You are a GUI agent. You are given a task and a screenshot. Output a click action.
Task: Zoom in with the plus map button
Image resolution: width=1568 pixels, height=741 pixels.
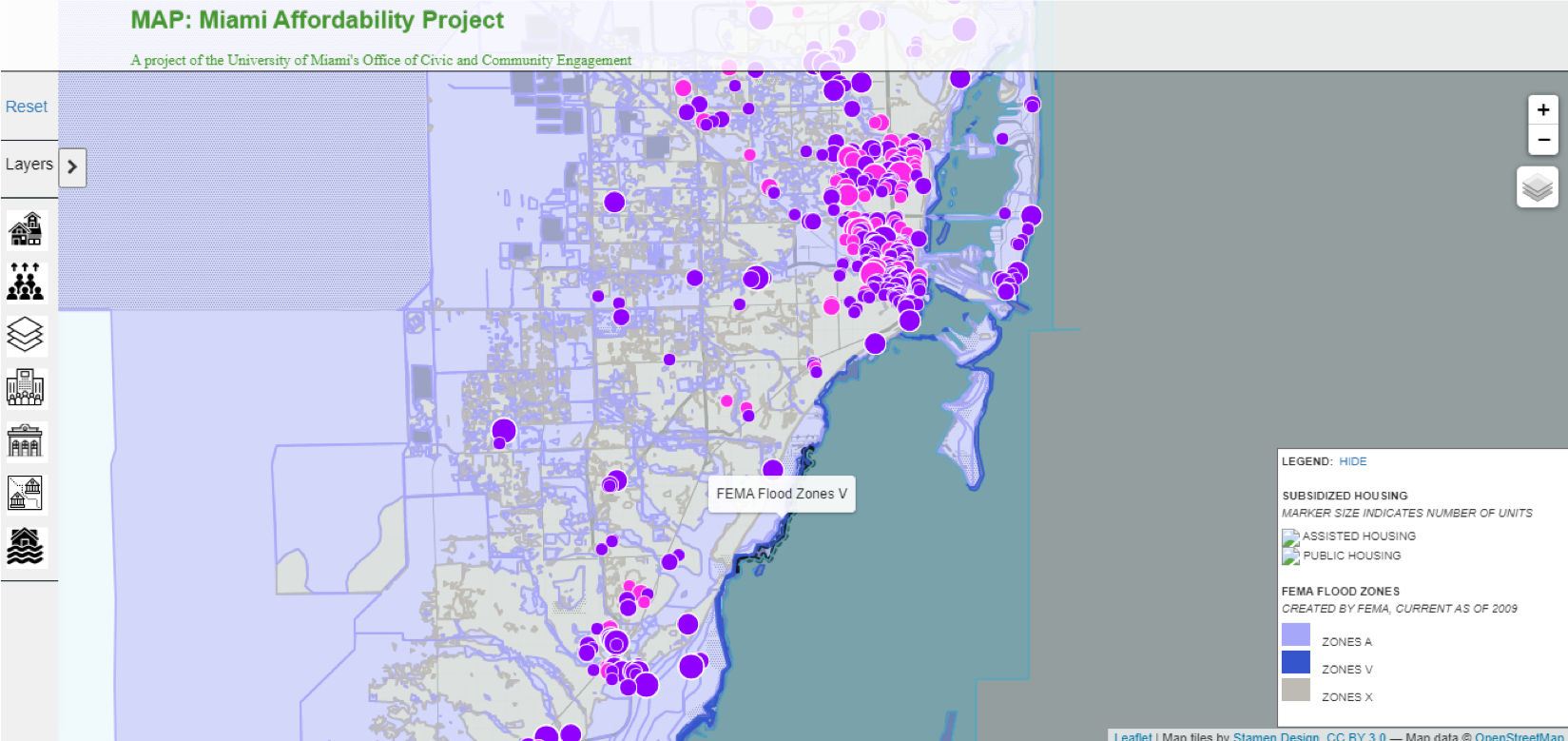1543,109
